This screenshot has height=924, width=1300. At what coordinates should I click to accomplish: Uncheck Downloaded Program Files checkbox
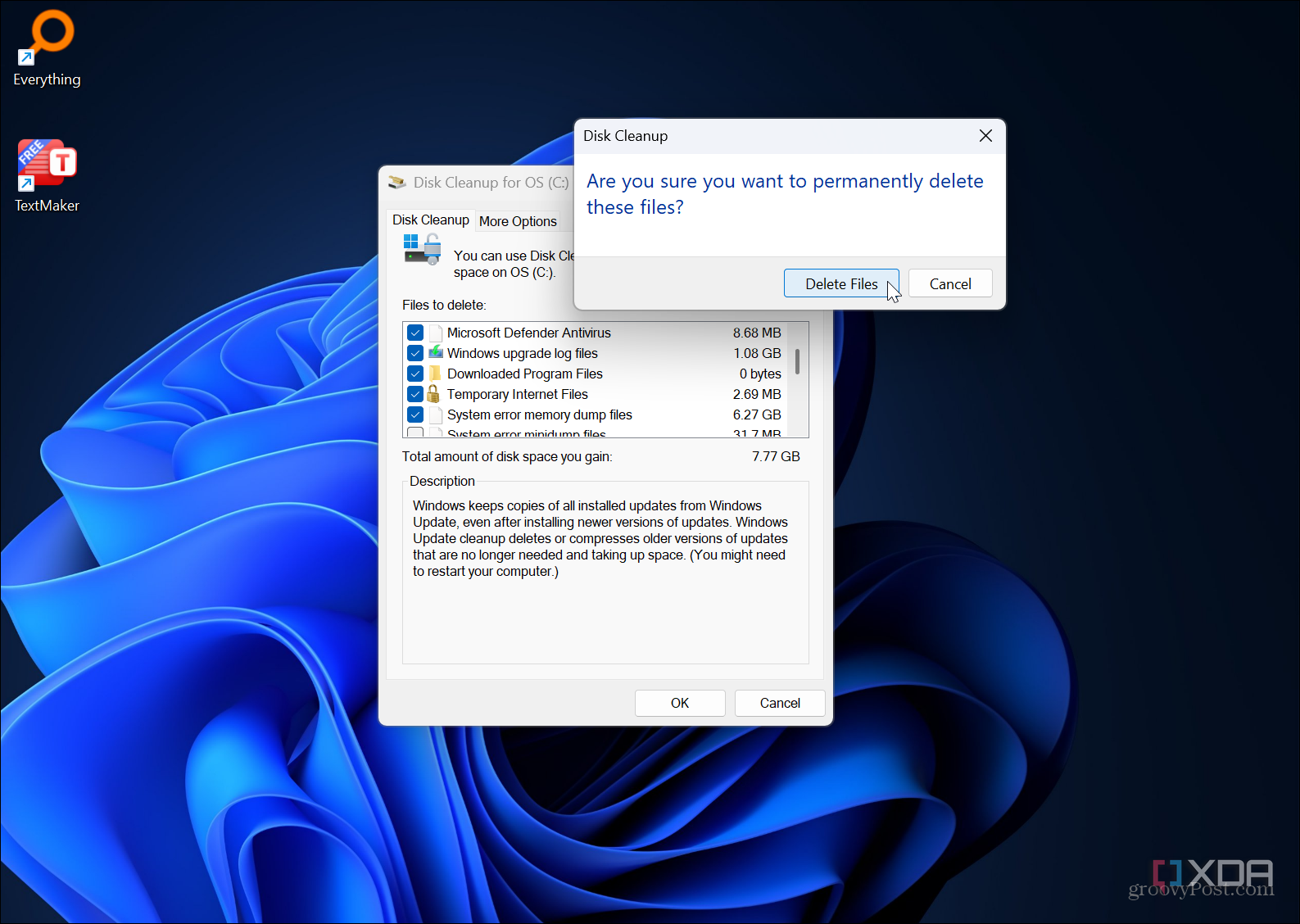(415, 374)
